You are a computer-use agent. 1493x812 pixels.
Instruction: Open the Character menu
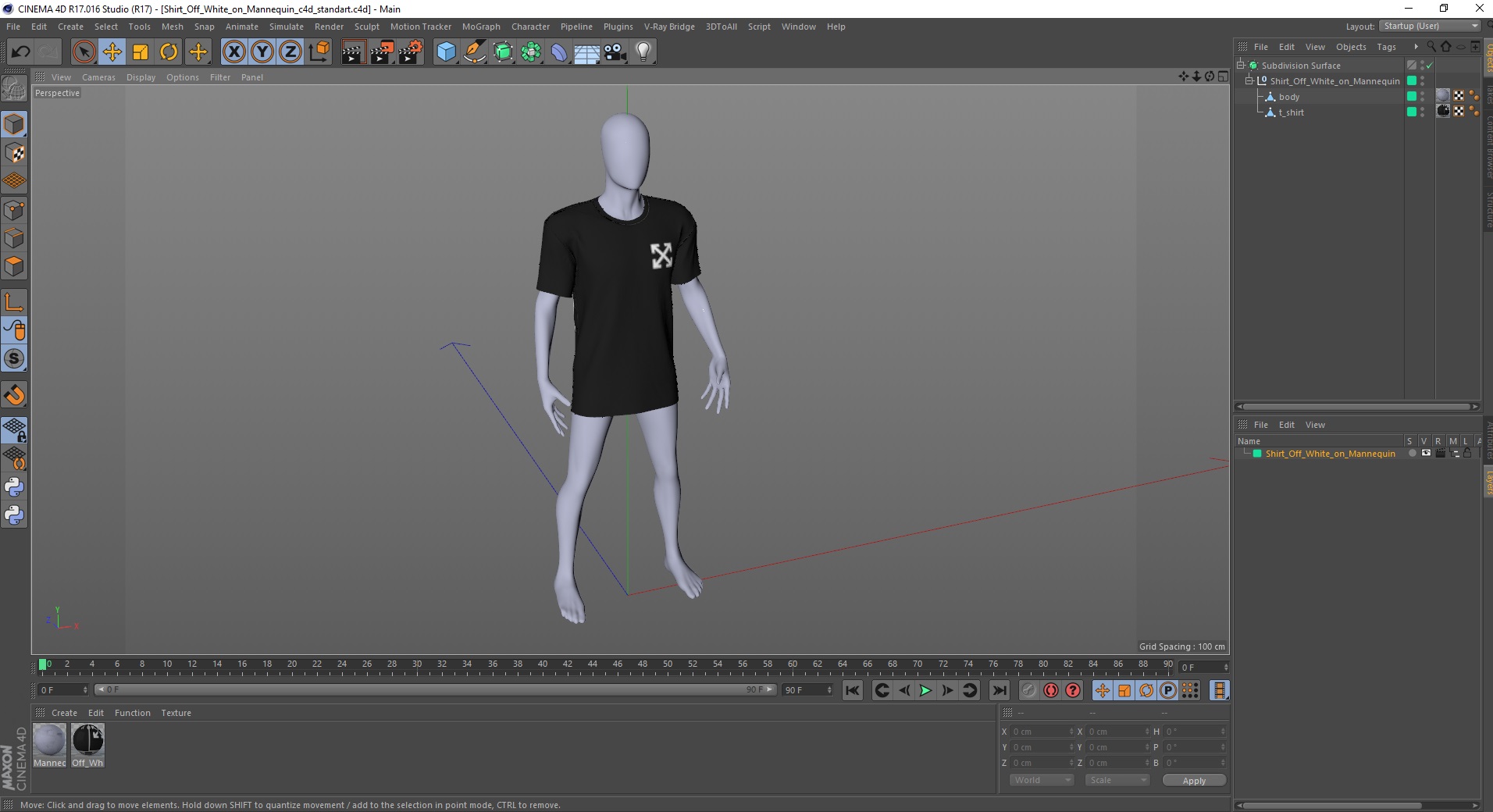click(x=530, y=27)
